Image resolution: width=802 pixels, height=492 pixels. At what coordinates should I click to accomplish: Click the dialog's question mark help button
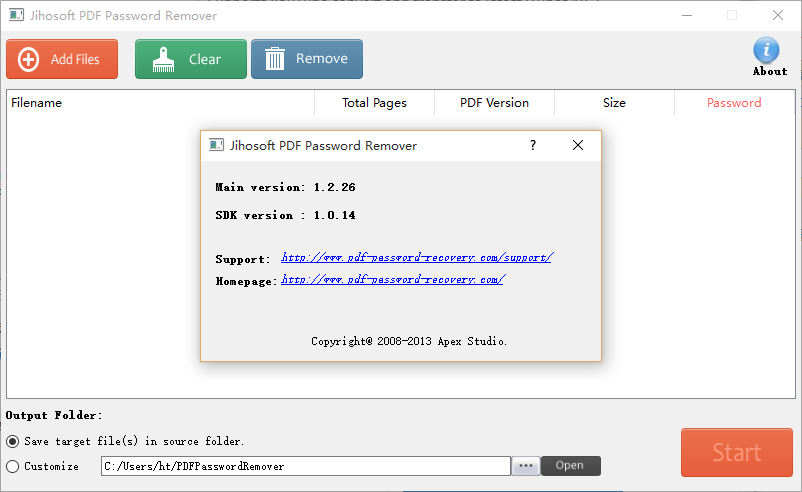click(532, 145)
